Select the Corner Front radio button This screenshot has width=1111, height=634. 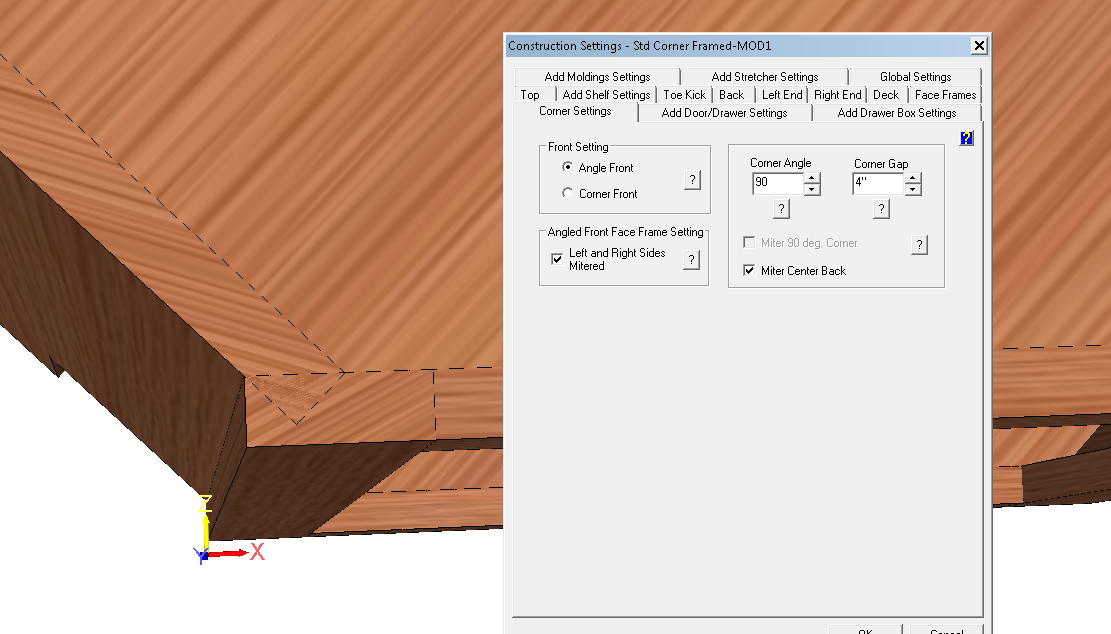568,194
